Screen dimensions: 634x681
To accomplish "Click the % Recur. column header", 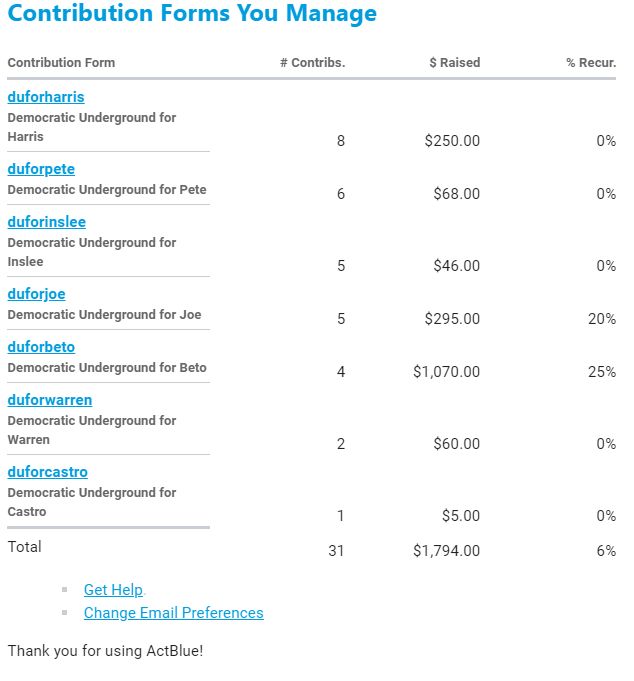I will click(590, 62).
